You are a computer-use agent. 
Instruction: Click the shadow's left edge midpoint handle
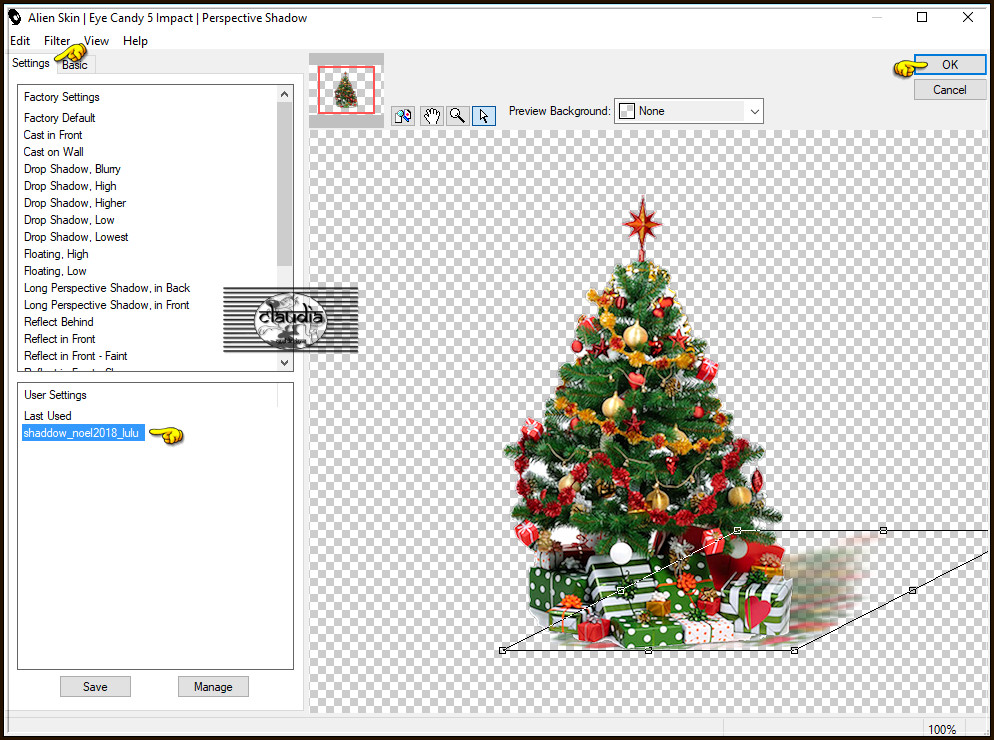[x=621, y=590]
